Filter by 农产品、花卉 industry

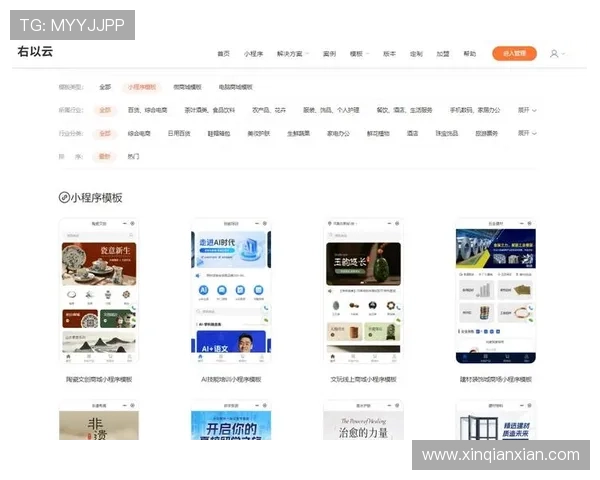pyautogui.click(x=269, y=110)
